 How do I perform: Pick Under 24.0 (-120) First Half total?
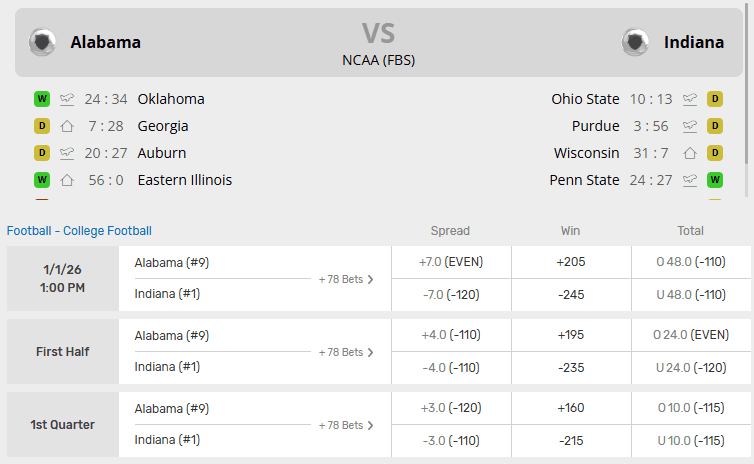point(691,368)
